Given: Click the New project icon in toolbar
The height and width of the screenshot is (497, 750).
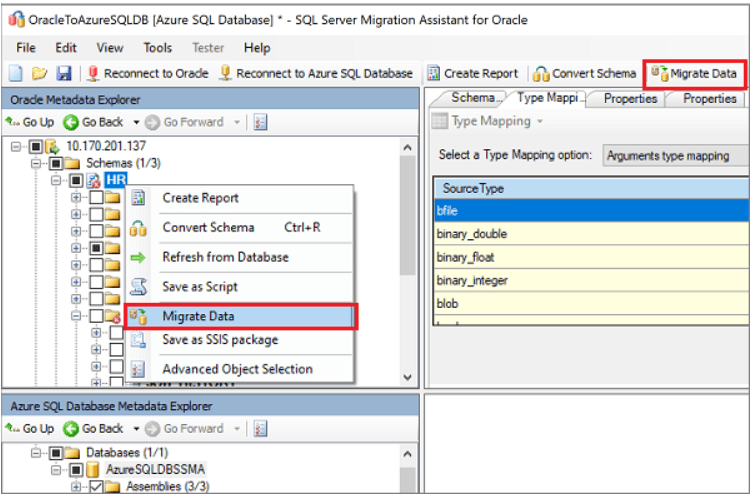Looking at the screenshot, I should (15, 73).
